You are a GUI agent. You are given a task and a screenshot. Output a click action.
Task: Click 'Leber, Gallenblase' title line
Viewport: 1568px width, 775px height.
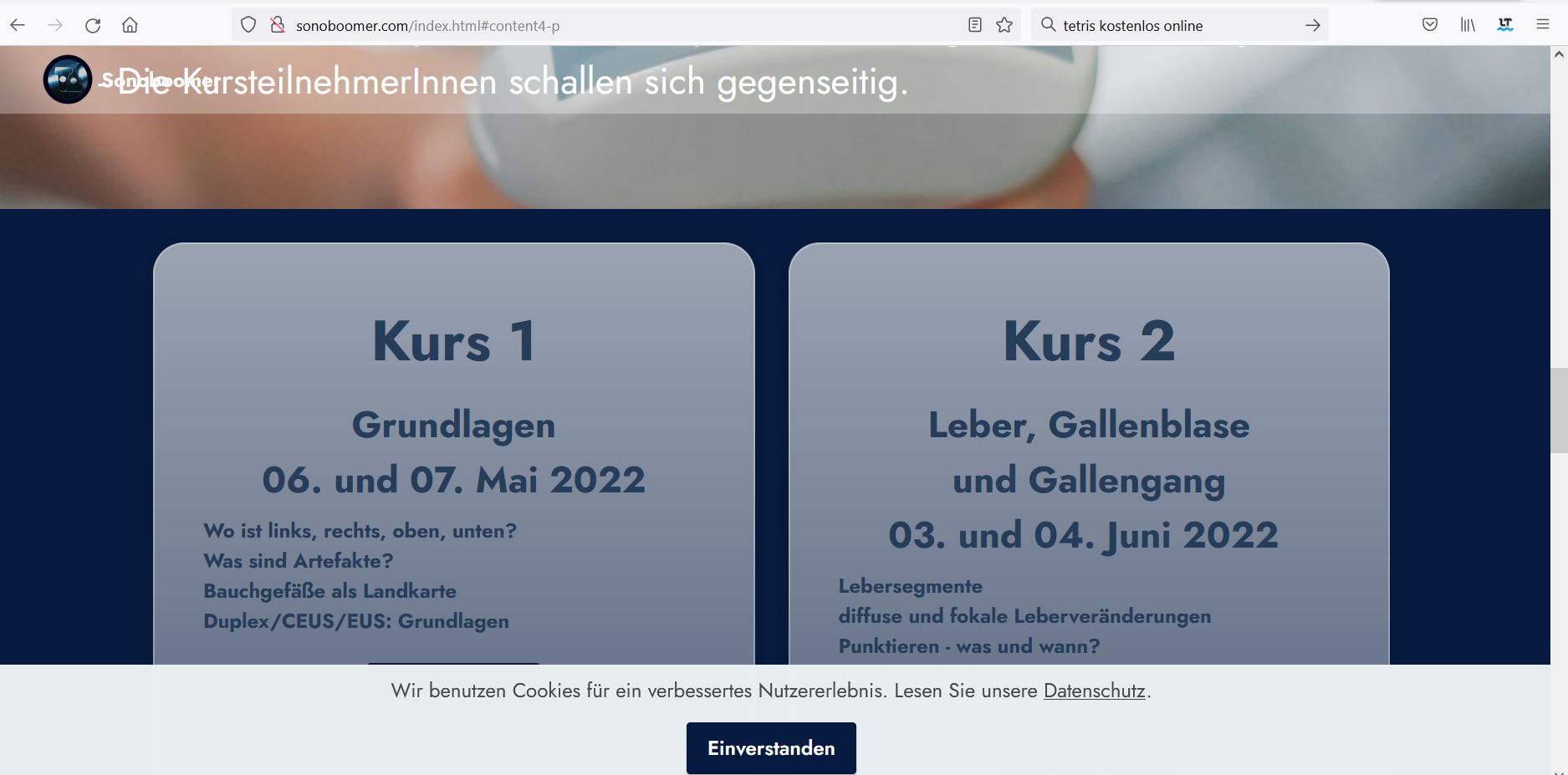pos(1089,426)
